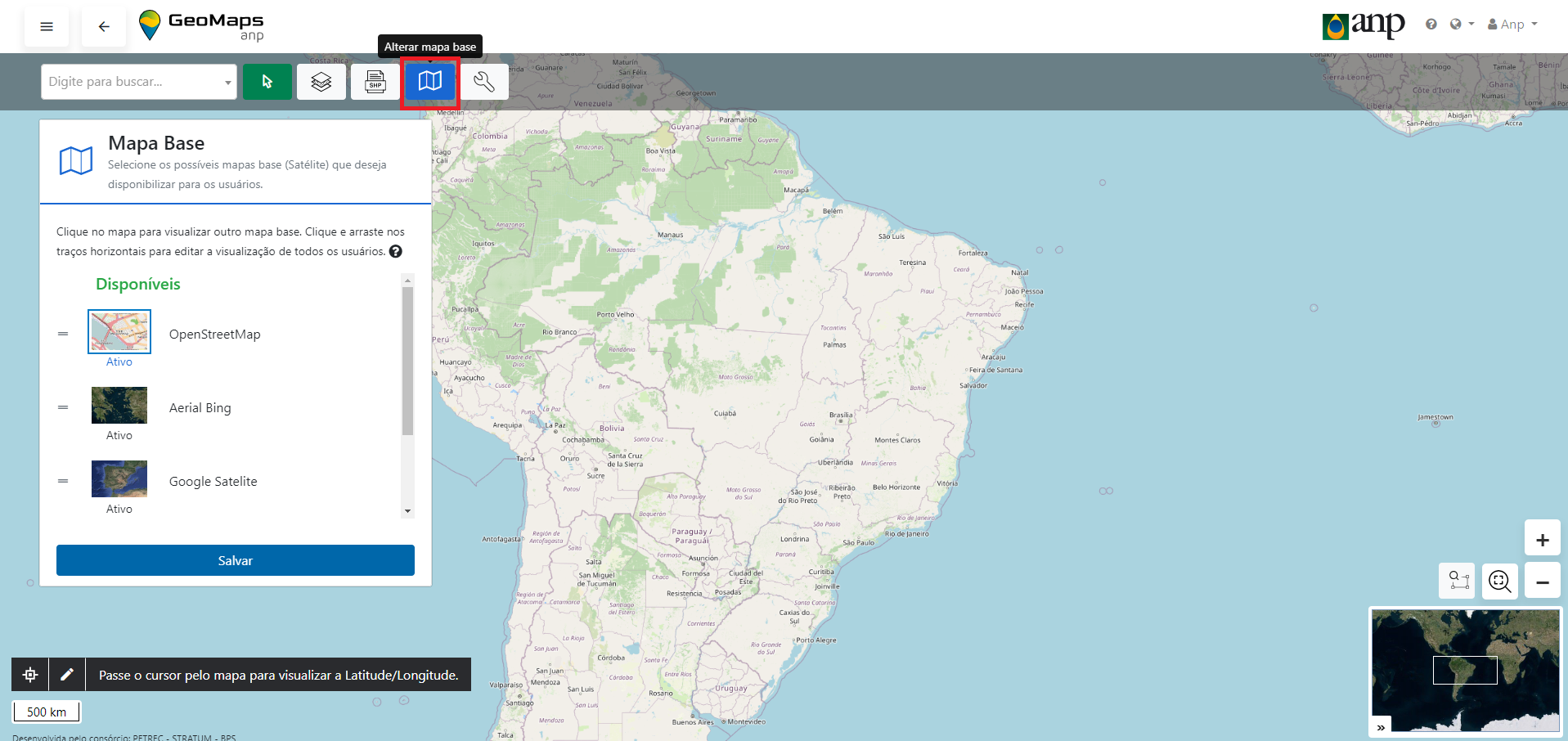This screenshot has height=741, width=1568.
Task: Click the Alterar mapa base button
Action: point(430,82)
